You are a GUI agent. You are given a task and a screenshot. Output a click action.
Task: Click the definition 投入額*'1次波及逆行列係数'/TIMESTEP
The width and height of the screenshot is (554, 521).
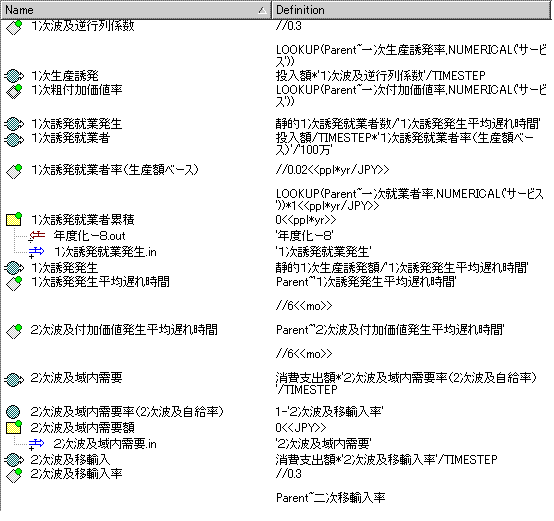click(381, 76)
